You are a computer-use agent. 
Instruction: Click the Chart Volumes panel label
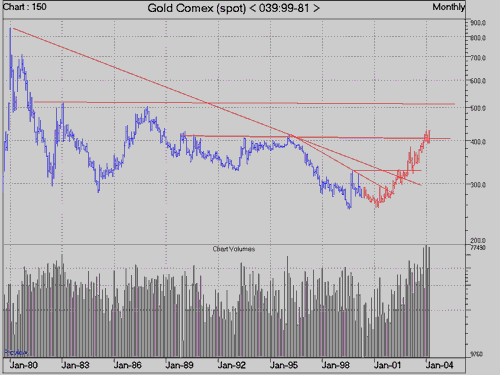234,249
